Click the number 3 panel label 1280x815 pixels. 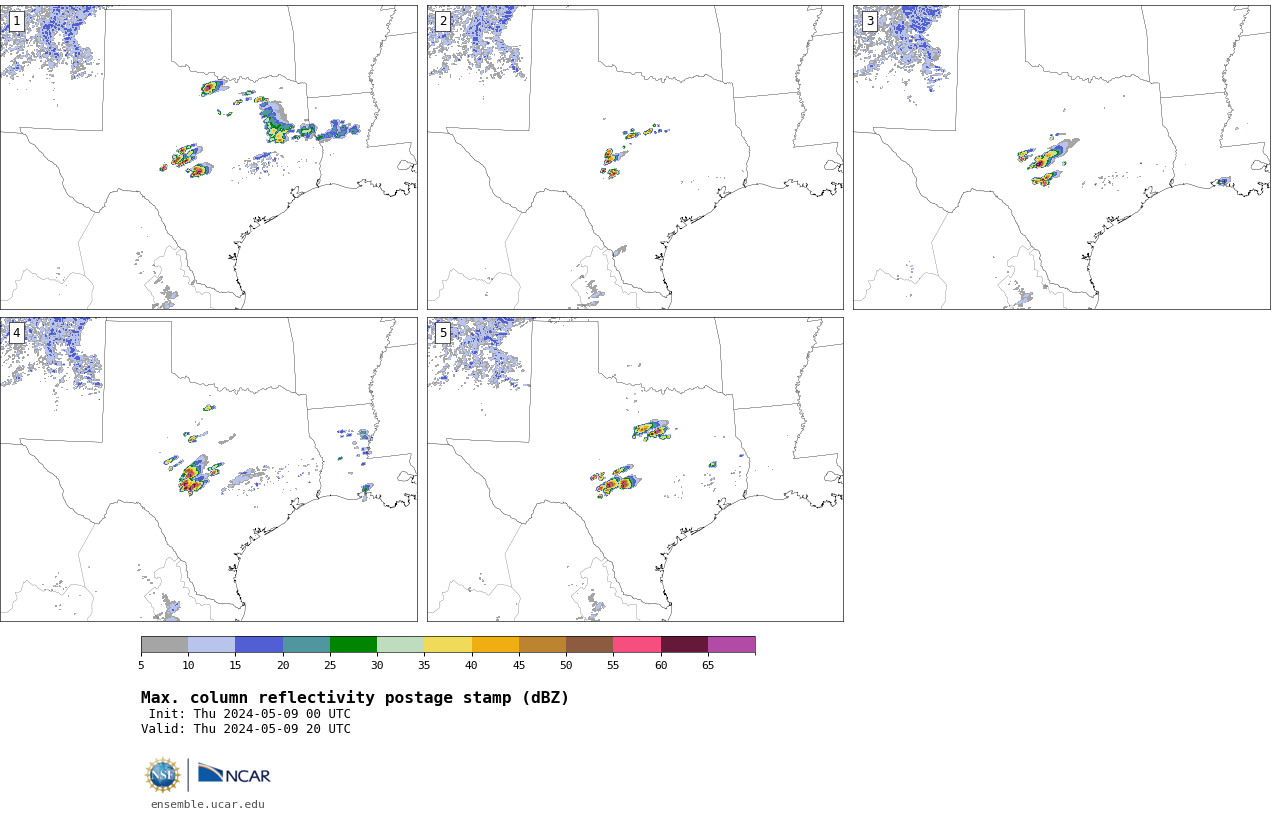pos(870,21)
